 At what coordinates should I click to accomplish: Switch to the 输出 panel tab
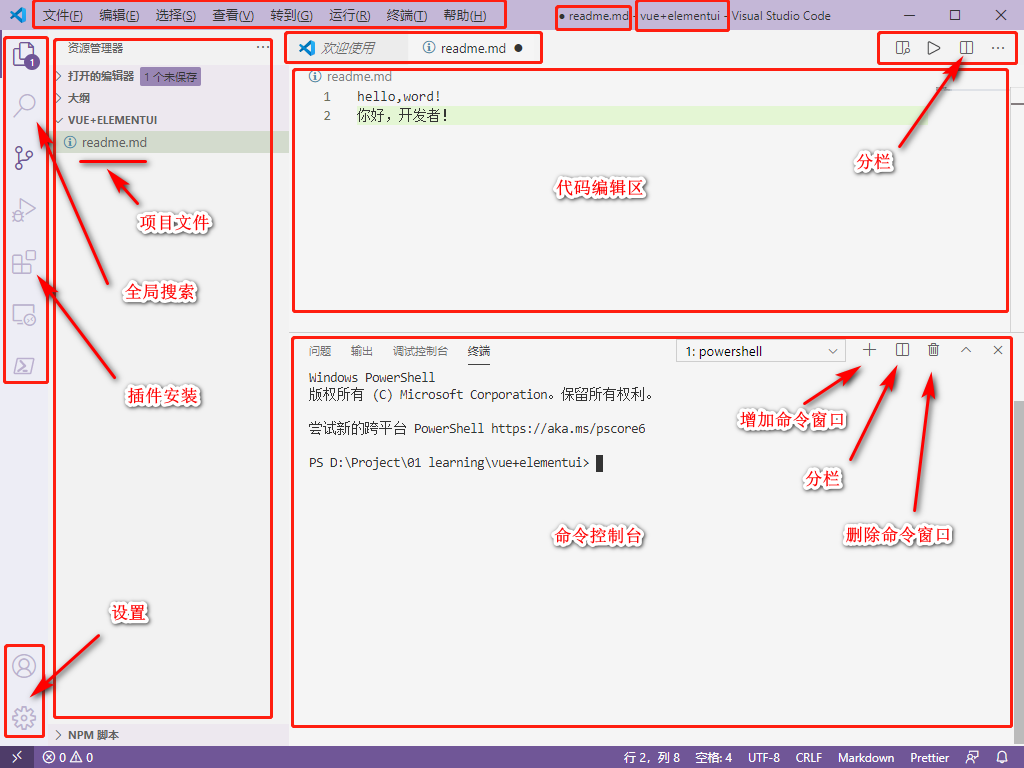coord(362,351)
